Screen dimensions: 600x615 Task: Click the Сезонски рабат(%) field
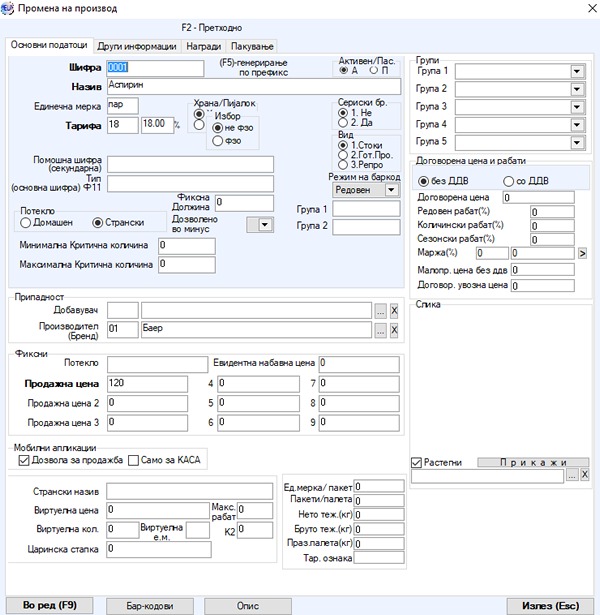(552, 239)
